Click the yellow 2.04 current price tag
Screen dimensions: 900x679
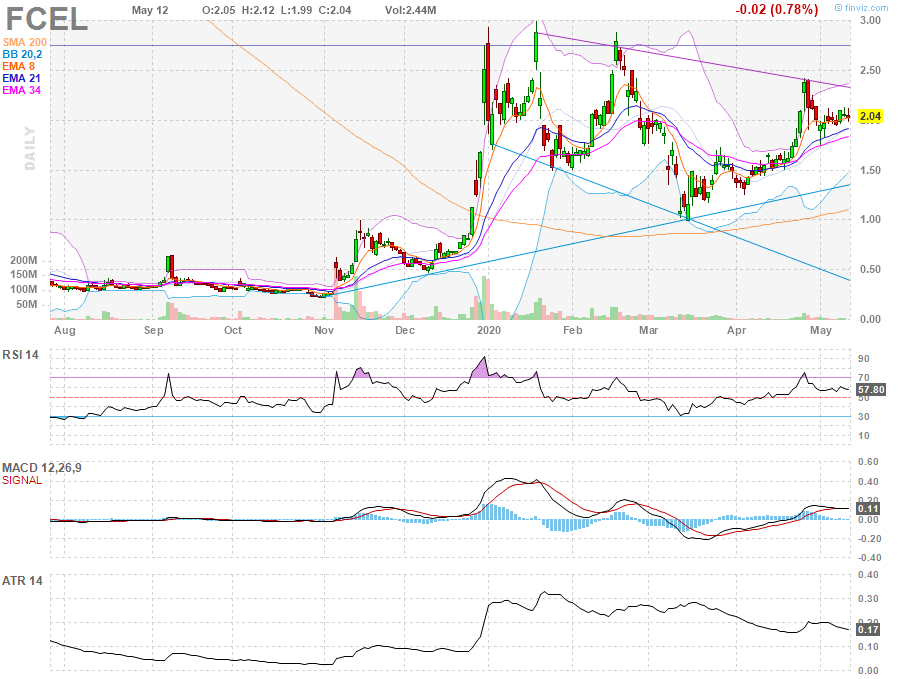coord(870,117)
